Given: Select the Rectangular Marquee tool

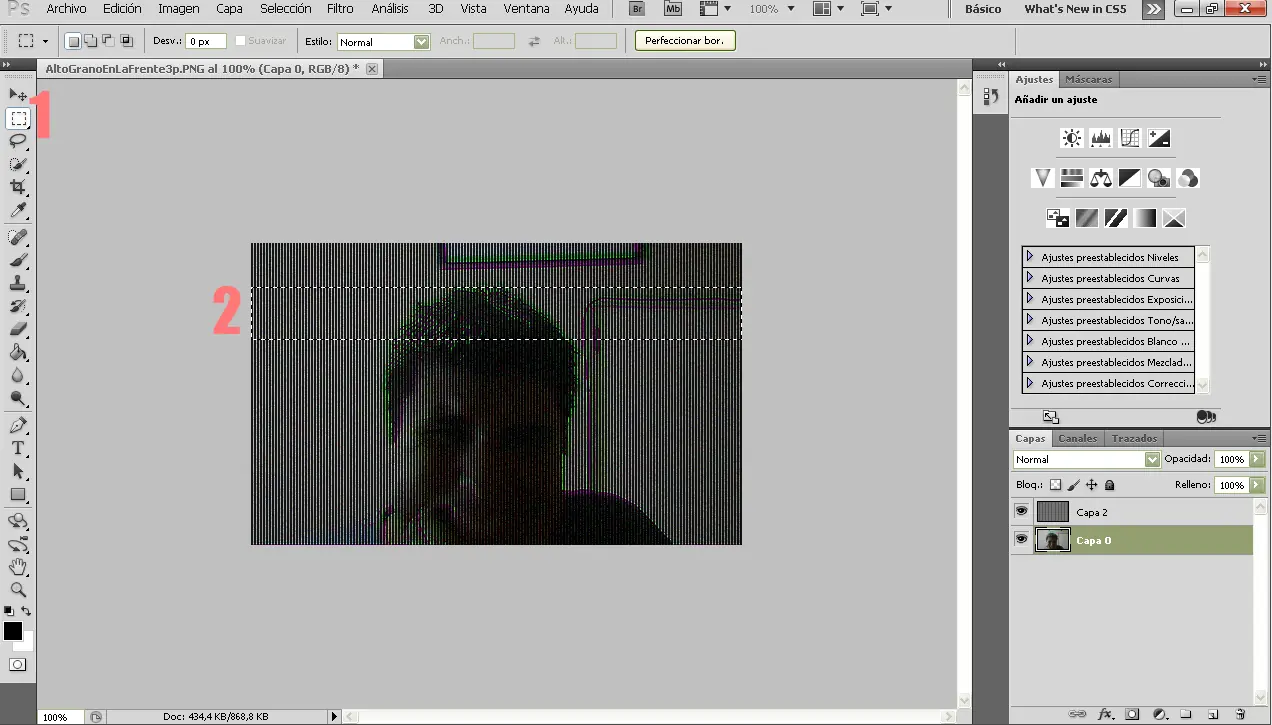Looking at the screenshot, I should click(18, 118).
